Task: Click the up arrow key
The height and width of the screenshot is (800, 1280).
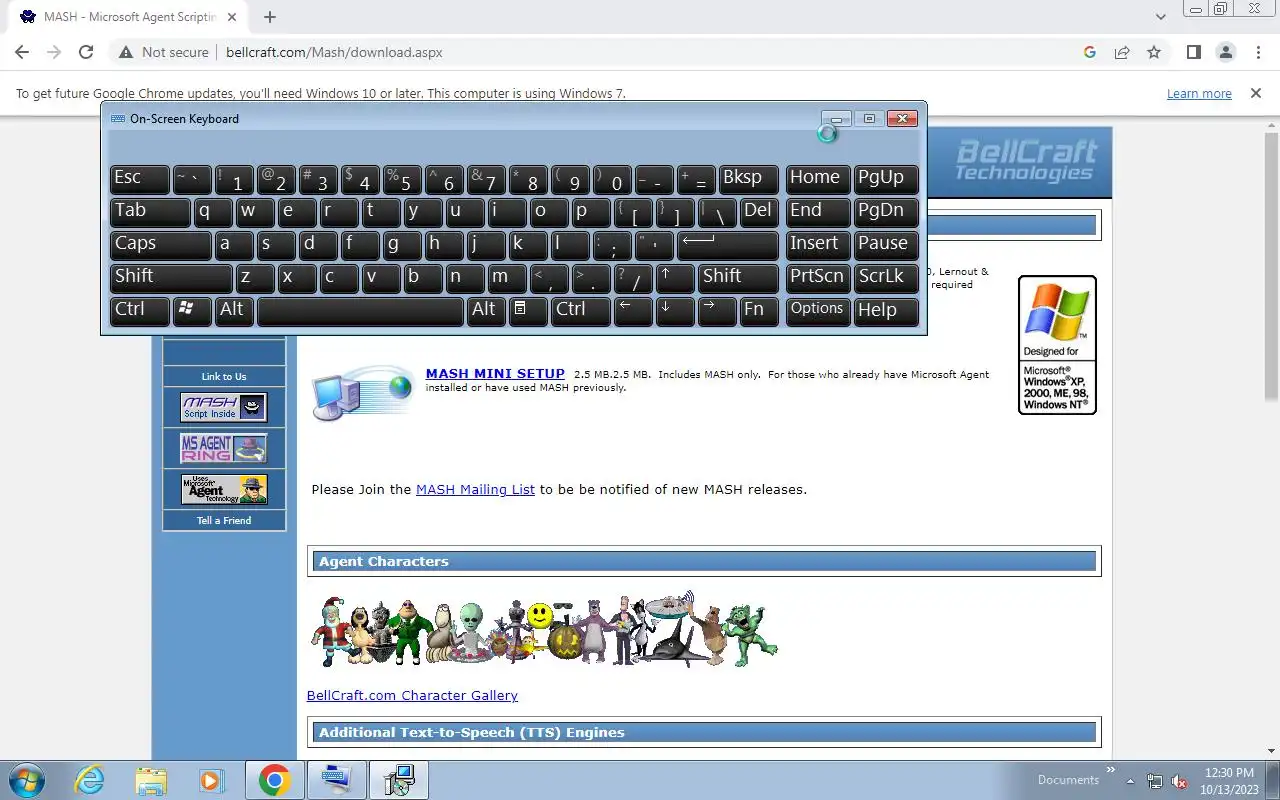Action: coord(675,278)
